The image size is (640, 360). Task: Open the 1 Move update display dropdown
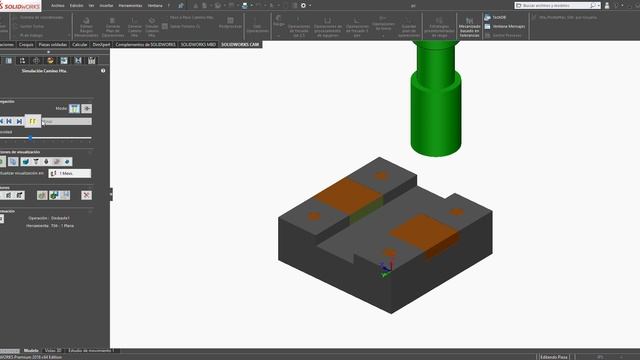70,173
